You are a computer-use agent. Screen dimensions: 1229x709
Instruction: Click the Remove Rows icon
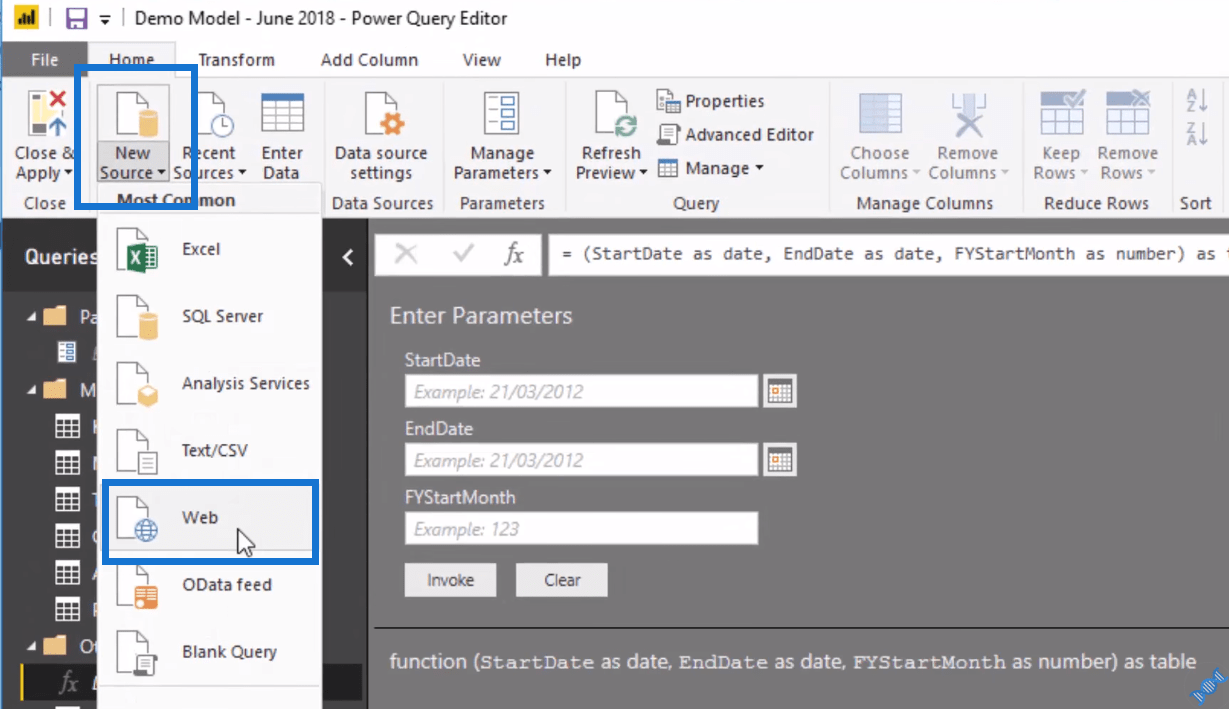point(1127,112)
